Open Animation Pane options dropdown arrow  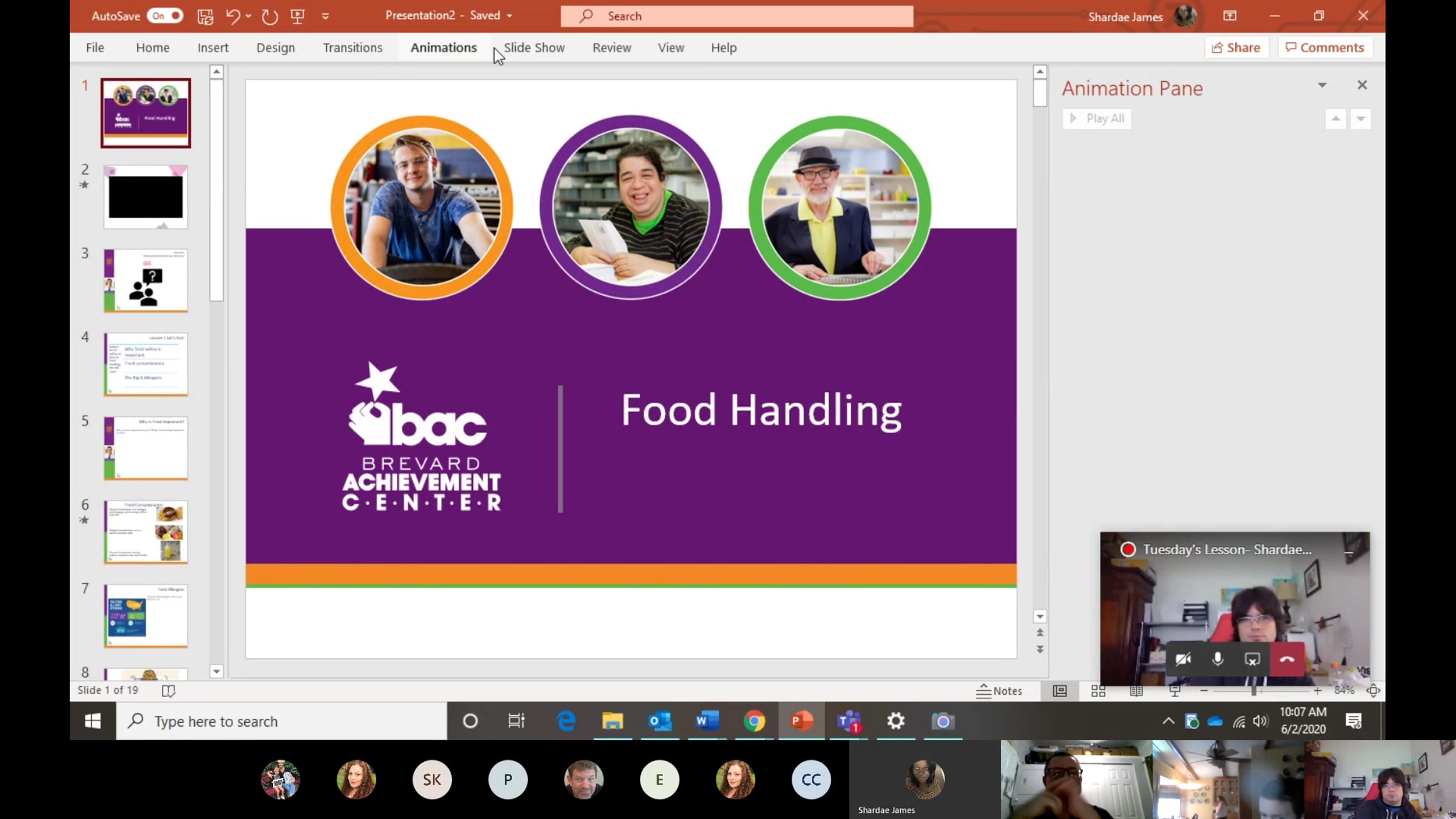tap(1322, 86)
